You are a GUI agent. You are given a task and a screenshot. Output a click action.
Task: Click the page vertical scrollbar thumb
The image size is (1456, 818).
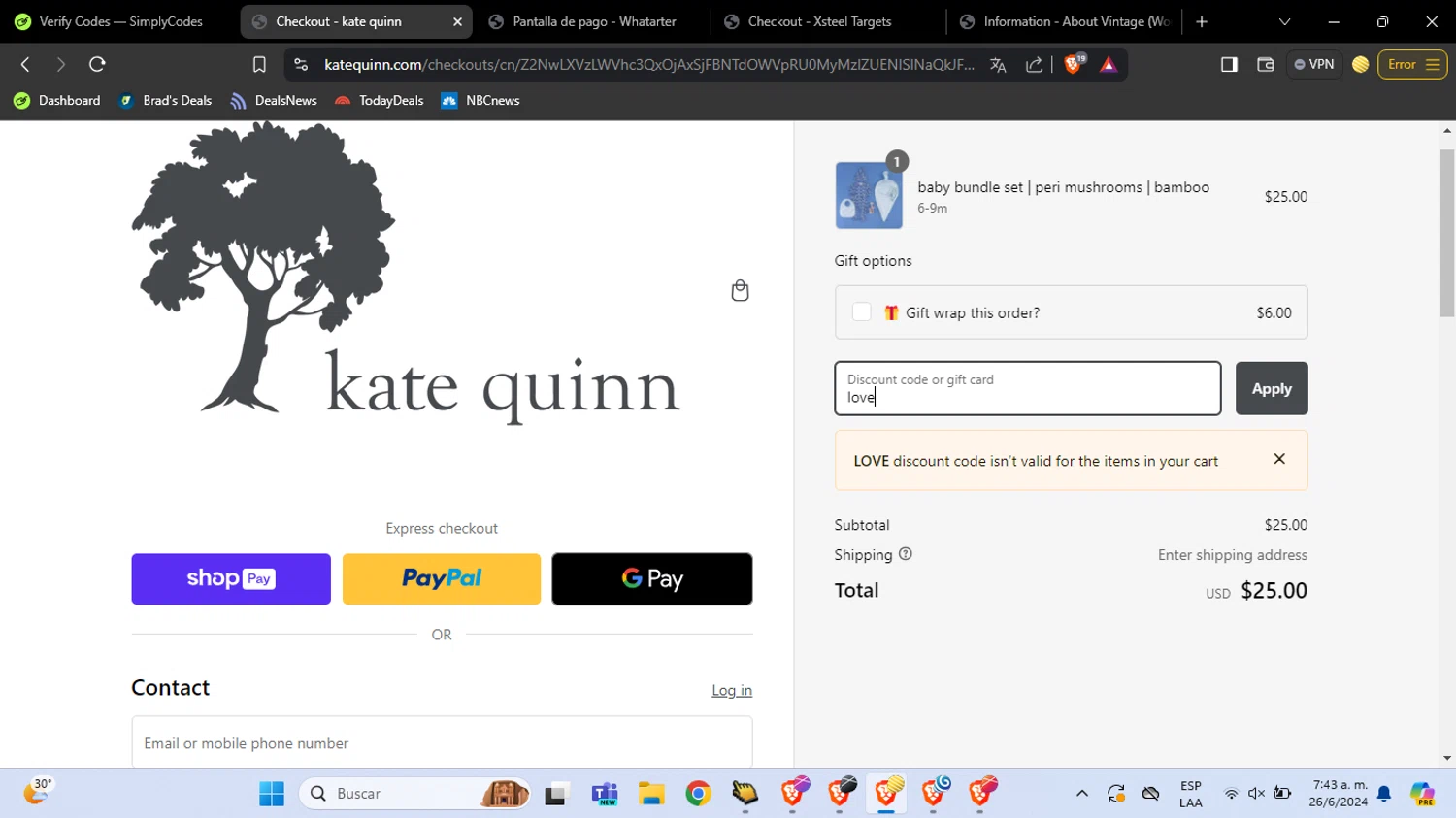click(1447, 233)
